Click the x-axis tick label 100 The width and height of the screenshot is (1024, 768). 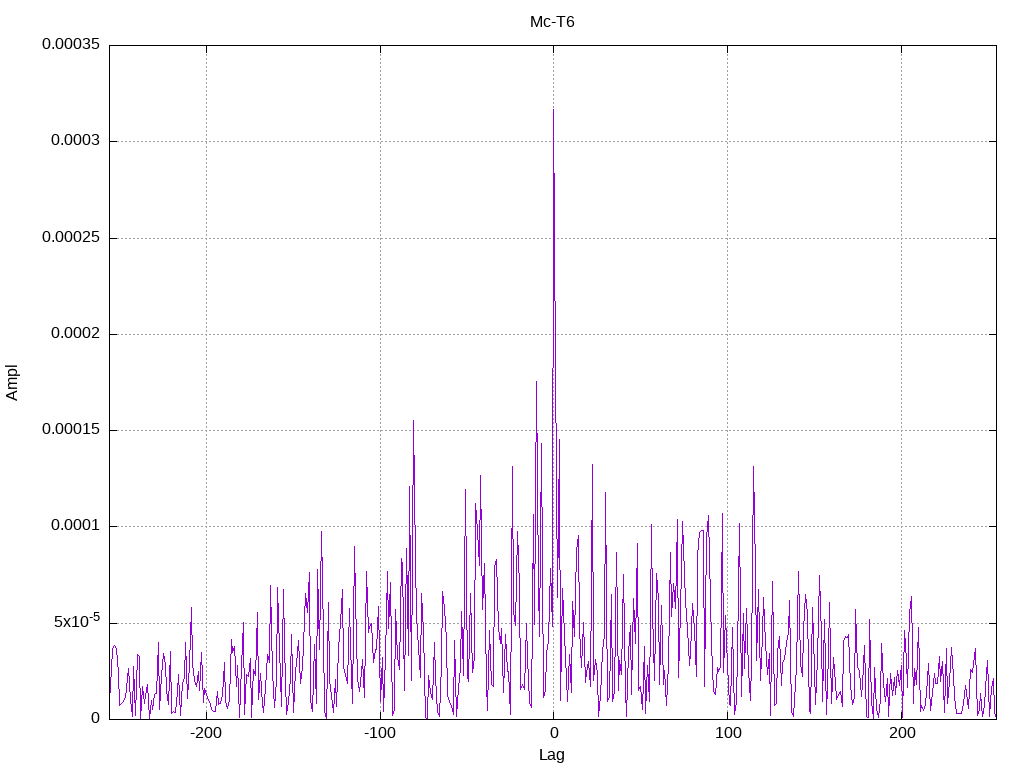point(728,733)
